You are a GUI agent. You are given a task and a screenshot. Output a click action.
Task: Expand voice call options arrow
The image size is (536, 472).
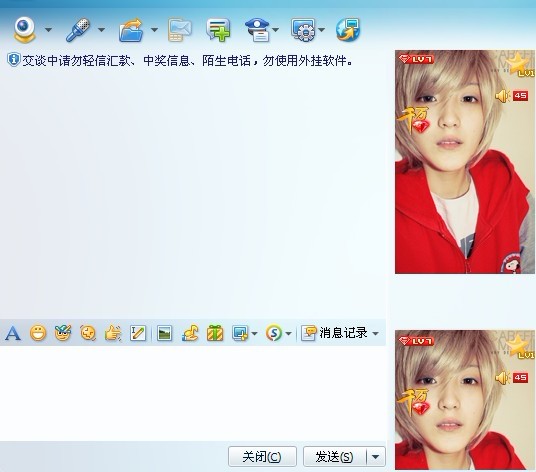[x=101, y=30]
